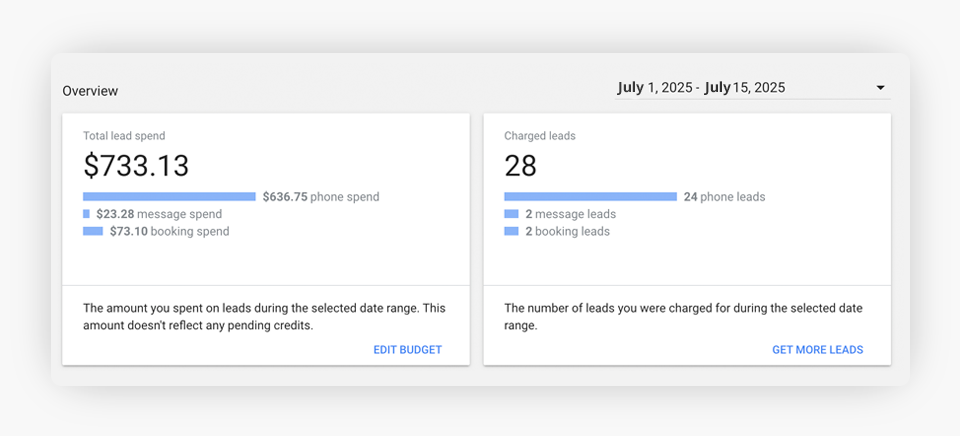Click the phone leads blue bar

[590, 197]
